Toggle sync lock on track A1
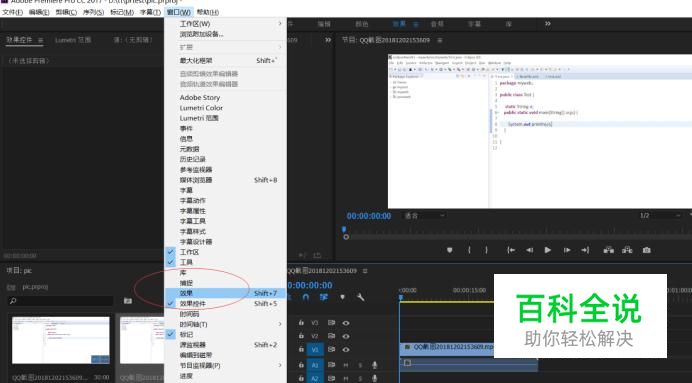The width and height of the screenshot is (692, 383). point(331,365)
